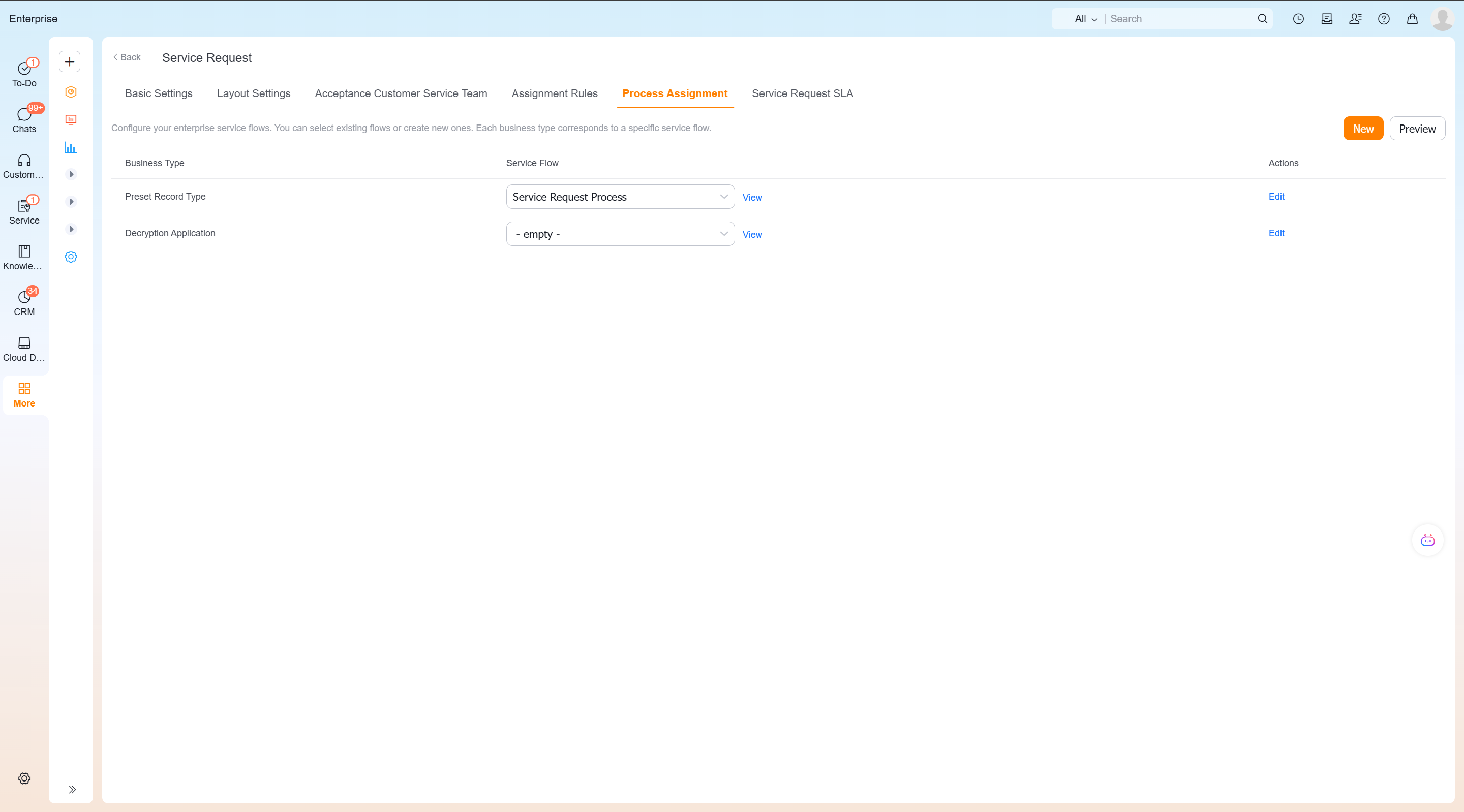The width and height of the screenshot is (1464, 812).
Task: Open the floating AI assistant robot icon
Action: 1427,540
